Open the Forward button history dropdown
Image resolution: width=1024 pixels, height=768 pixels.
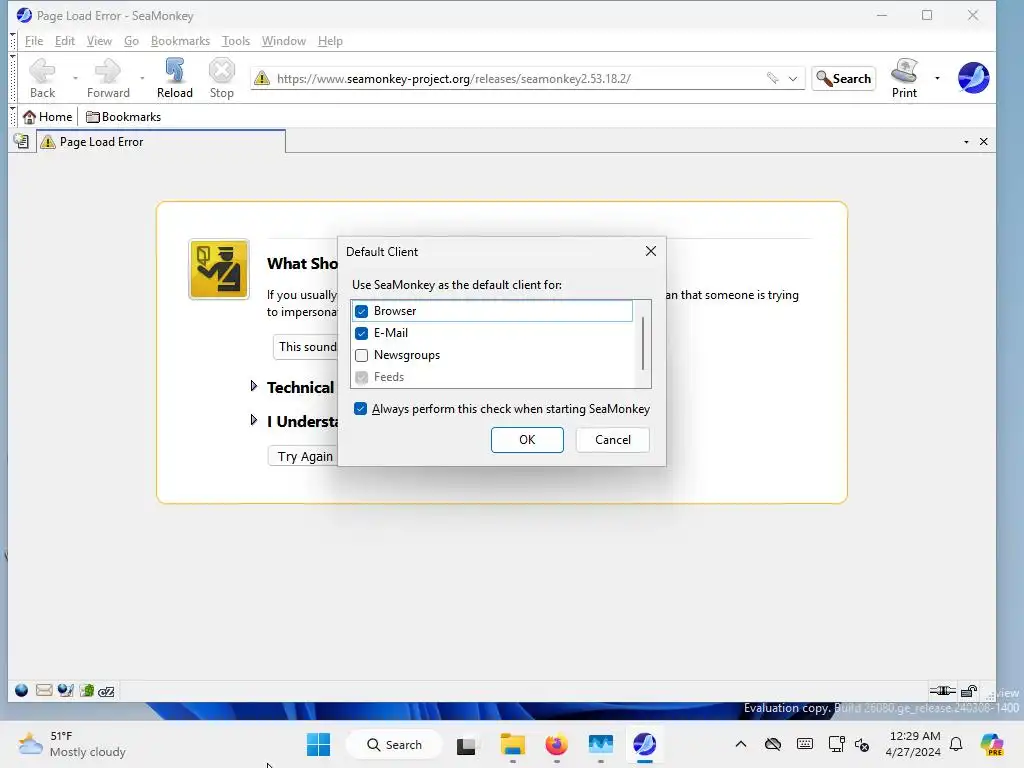pos(142,78)
